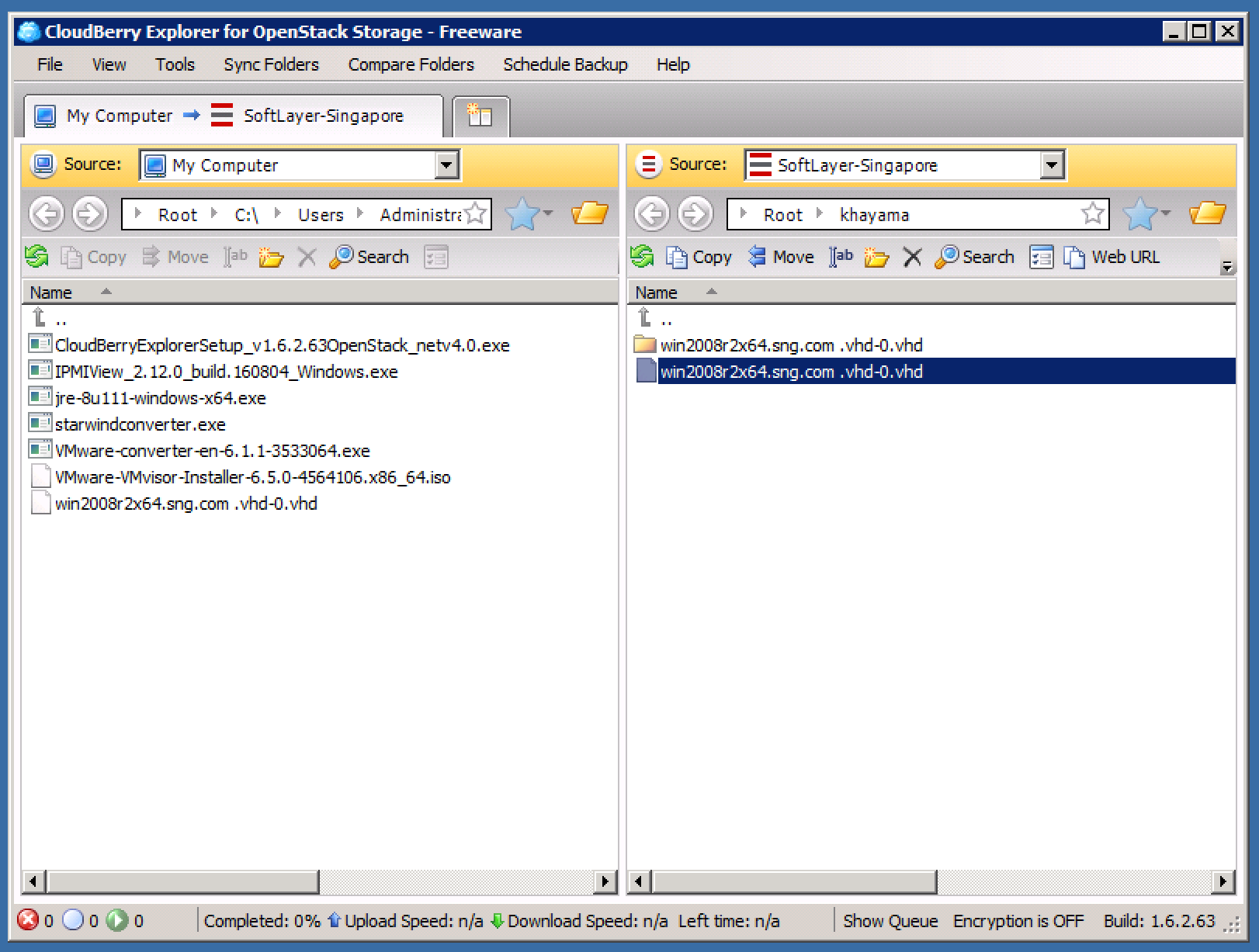This screenshot has width=1259, height=952.
Task: Click Copy in right pane toolbar
Action: pos(699,257)
